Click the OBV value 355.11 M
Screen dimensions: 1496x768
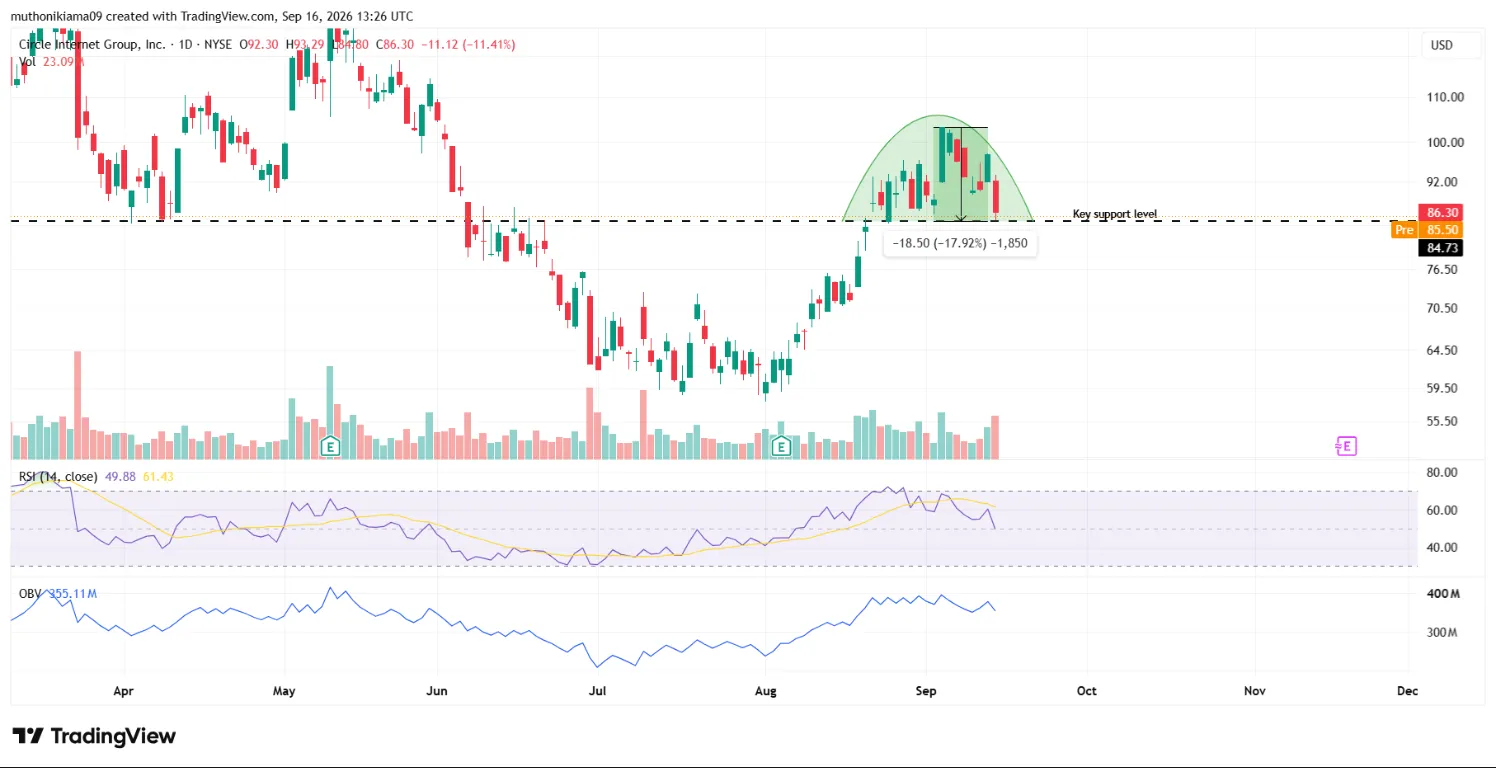click(x=72, y=594)
